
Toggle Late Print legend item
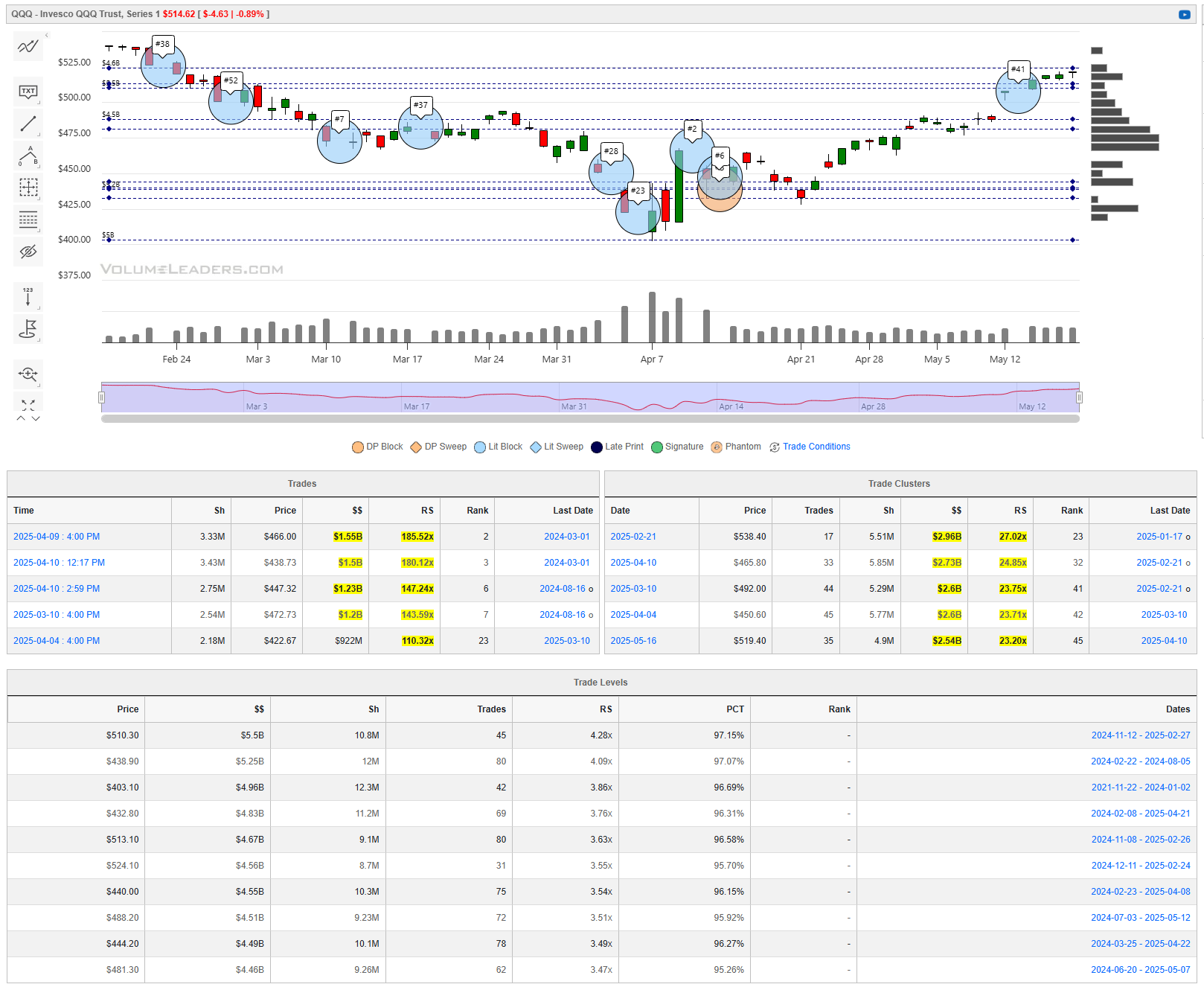point(618,447)
